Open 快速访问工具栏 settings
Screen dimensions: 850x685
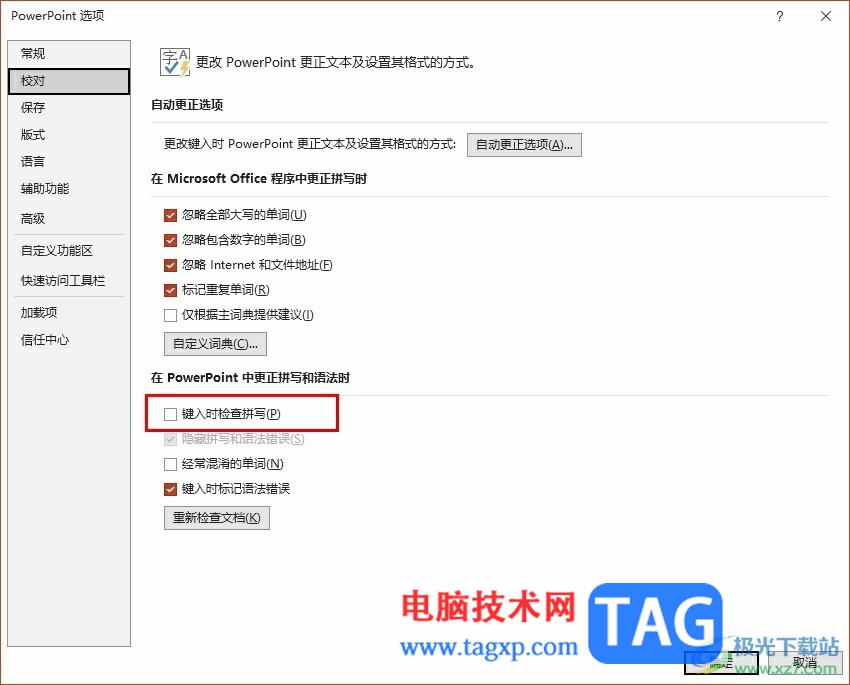click(69, 281)
